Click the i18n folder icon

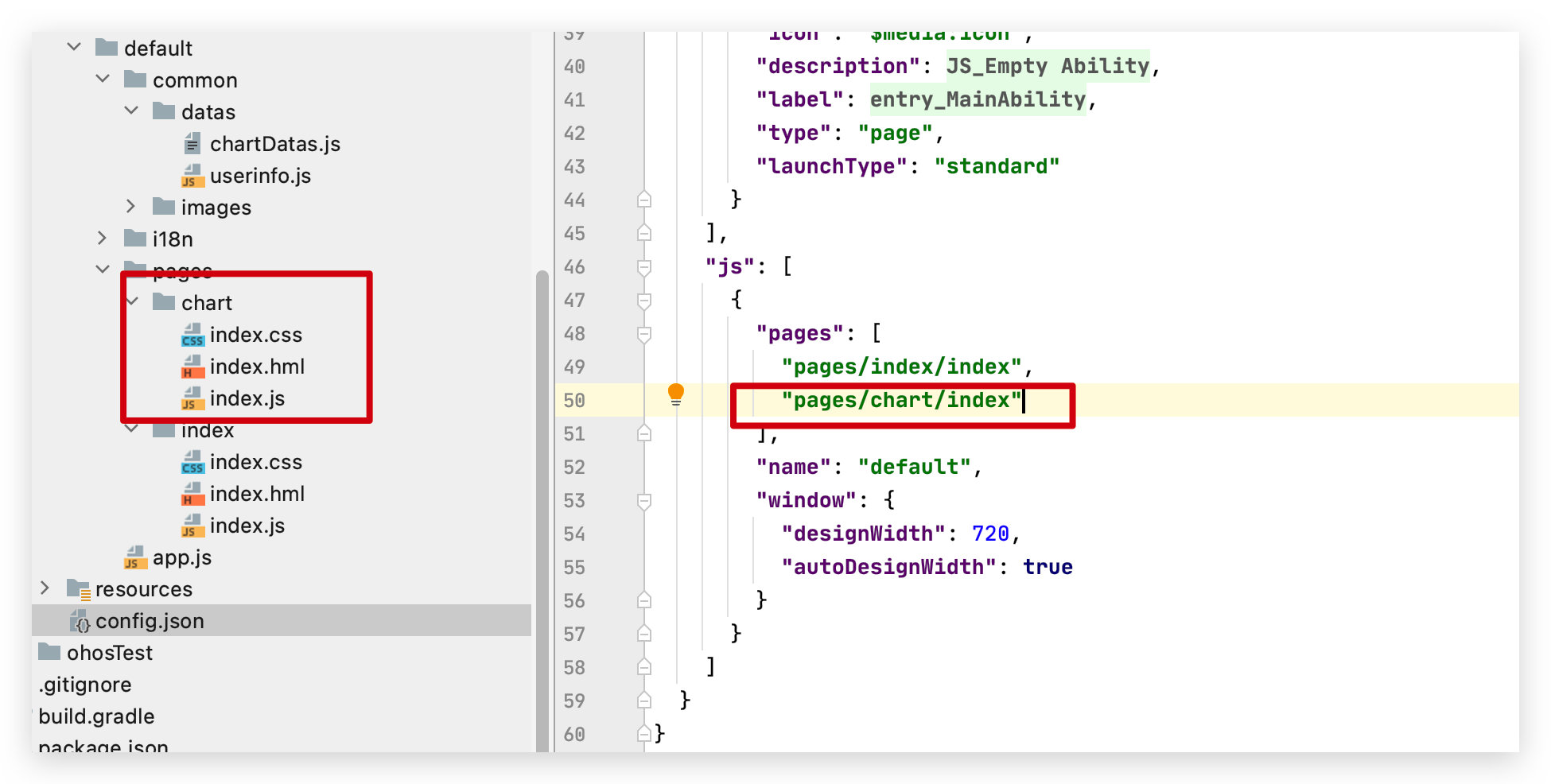coord(135,238)
